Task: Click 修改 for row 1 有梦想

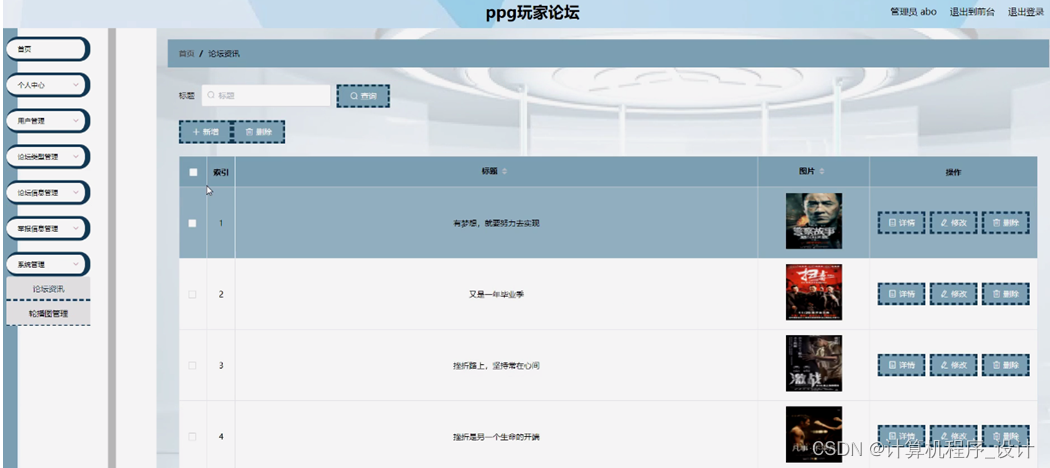Action: pos(954,223)
